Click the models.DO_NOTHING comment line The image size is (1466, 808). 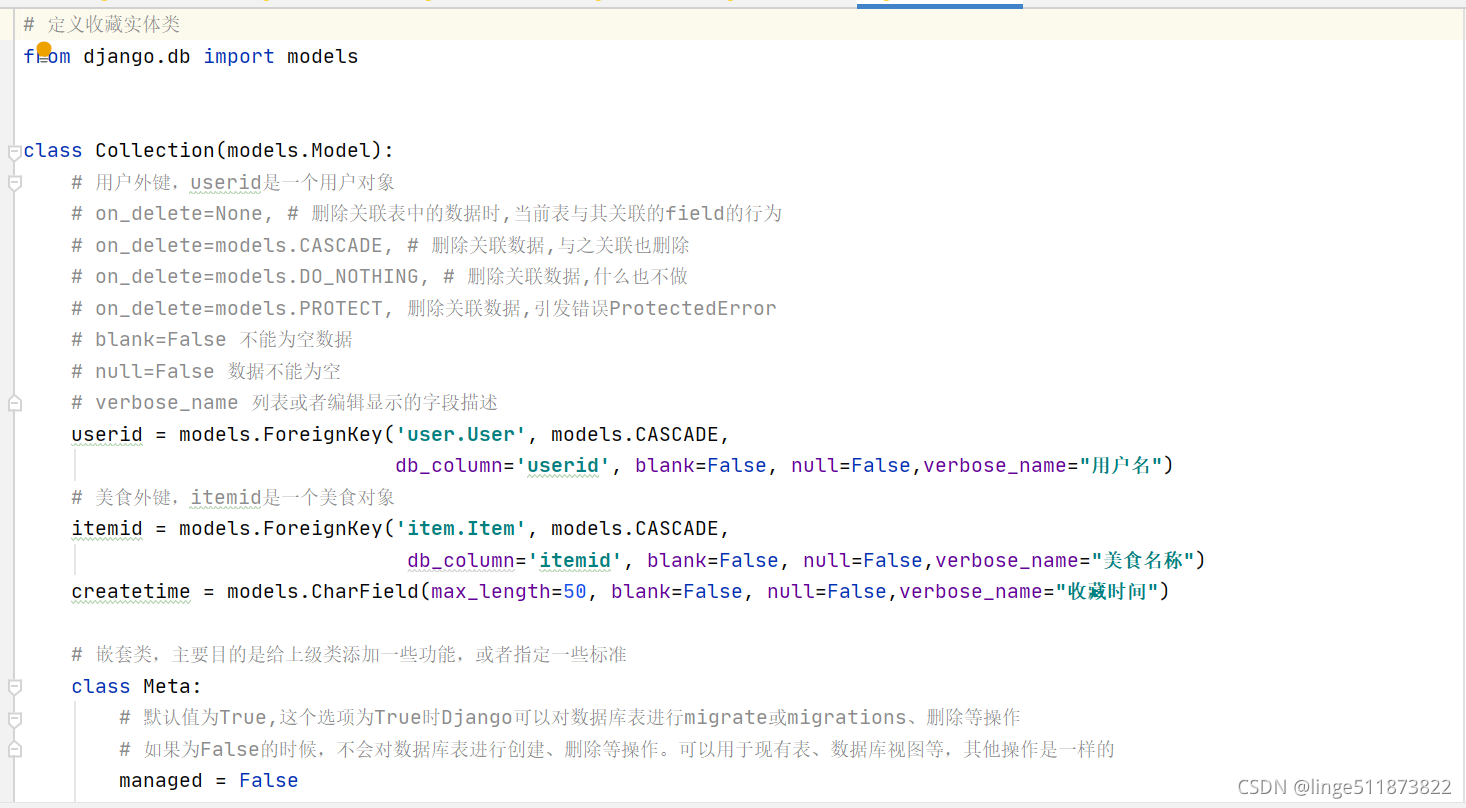click(x=380, y=277)
